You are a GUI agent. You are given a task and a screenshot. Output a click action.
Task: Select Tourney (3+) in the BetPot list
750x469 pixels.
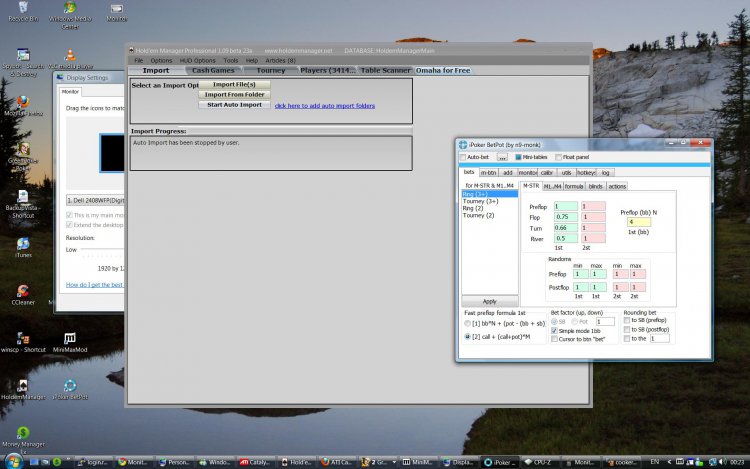[481, 201]
